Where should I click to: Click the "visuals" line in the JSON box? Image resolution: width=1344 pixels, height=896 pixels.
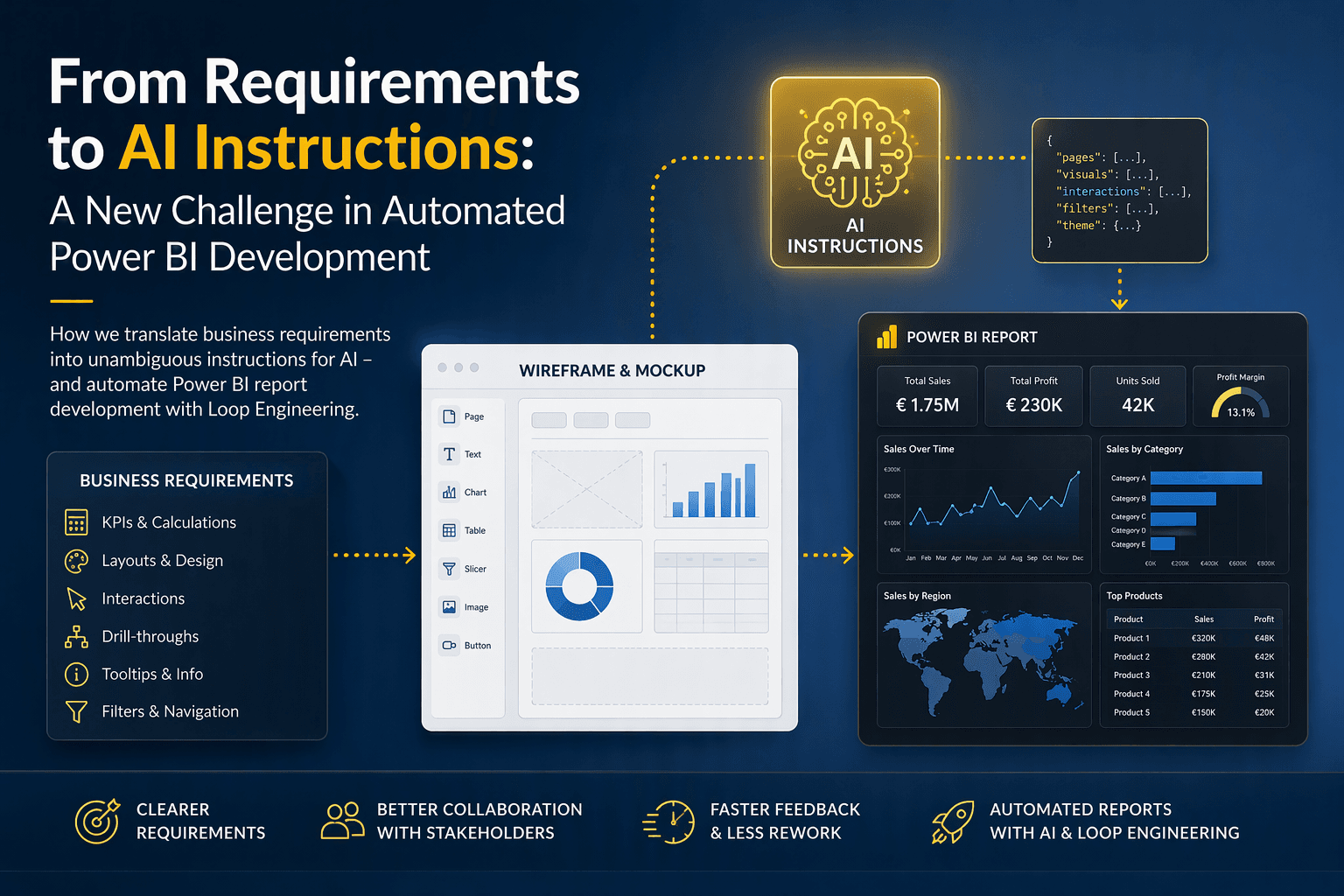pos(1108,175)
